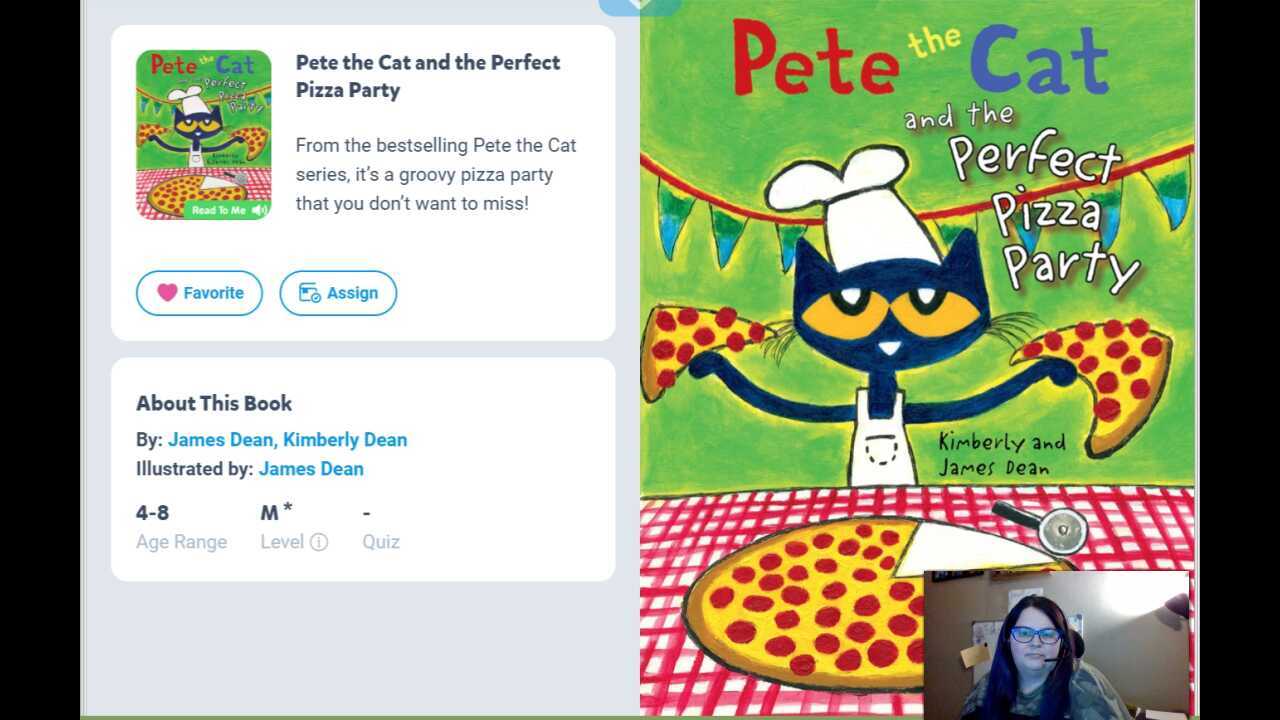Screen dimensions: 1280x720
Task: Toggle the Assign option for students
Action: tap(338, 293)
